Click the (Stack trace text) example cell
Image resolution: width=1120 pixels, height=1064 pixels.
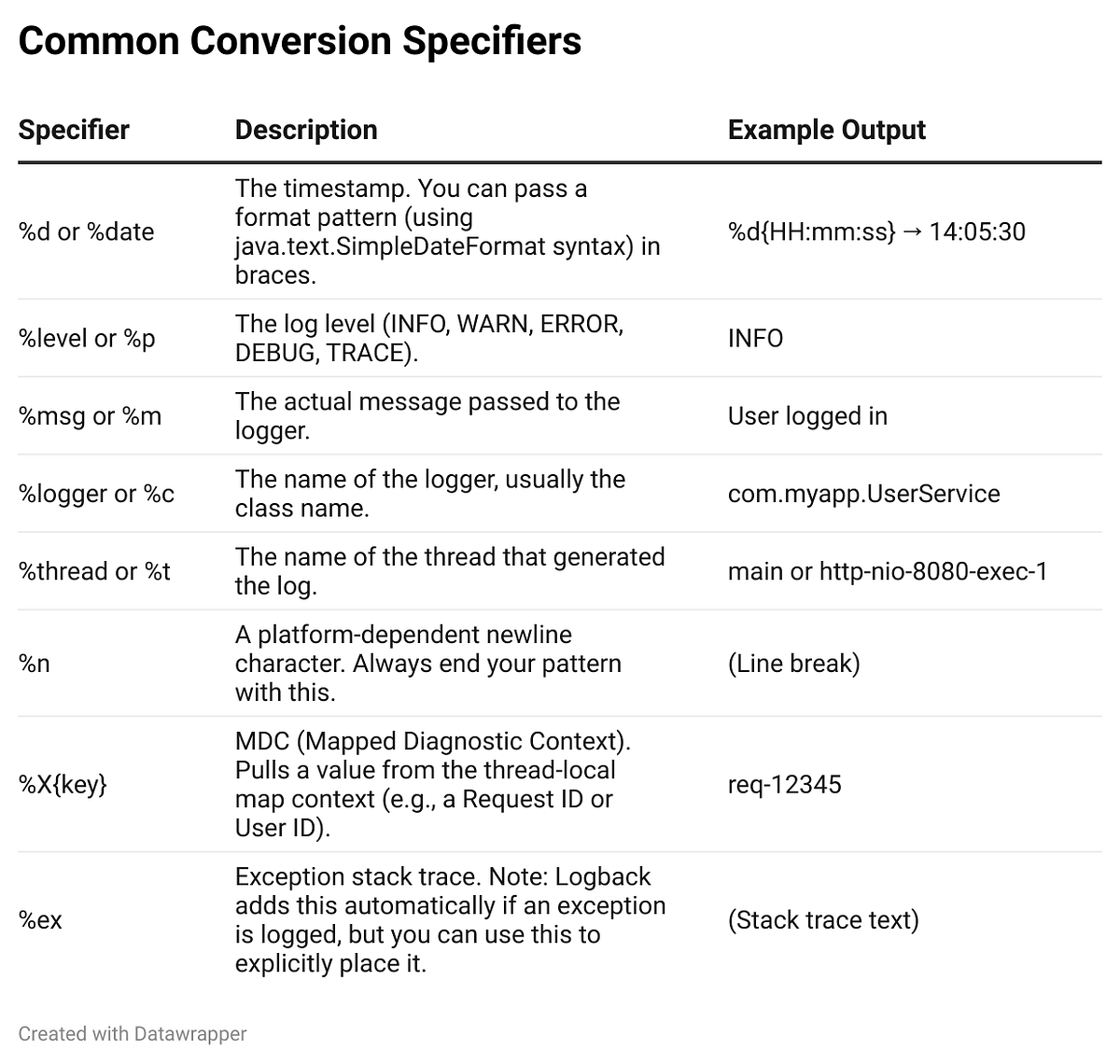(823, 920)
